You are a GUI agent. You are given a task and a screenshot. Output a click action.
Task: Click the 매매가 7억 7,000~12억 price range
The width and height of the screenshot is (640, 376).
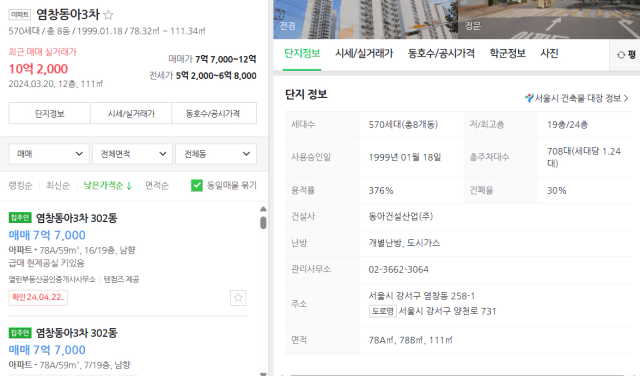tap(212, 59)
